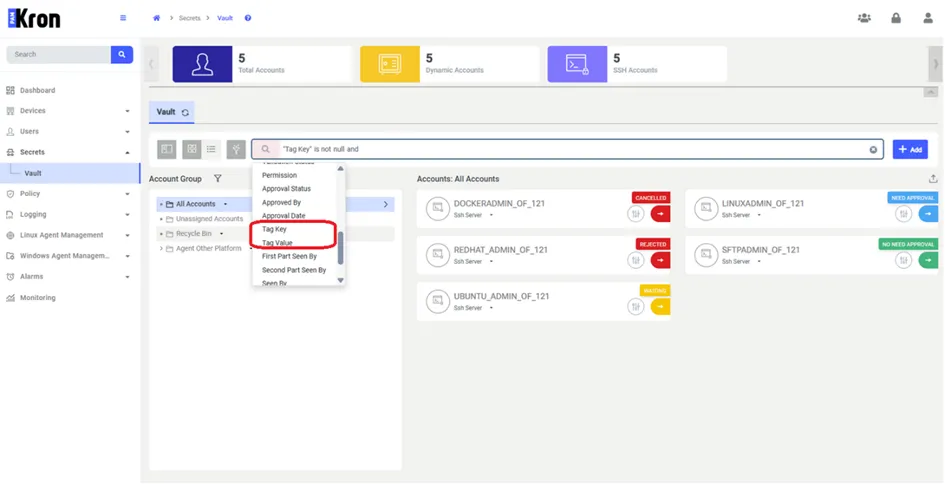Click the Dynamic Accounts card icon
This screenshot has height=484, width=945.
click(x=390, y=64)
